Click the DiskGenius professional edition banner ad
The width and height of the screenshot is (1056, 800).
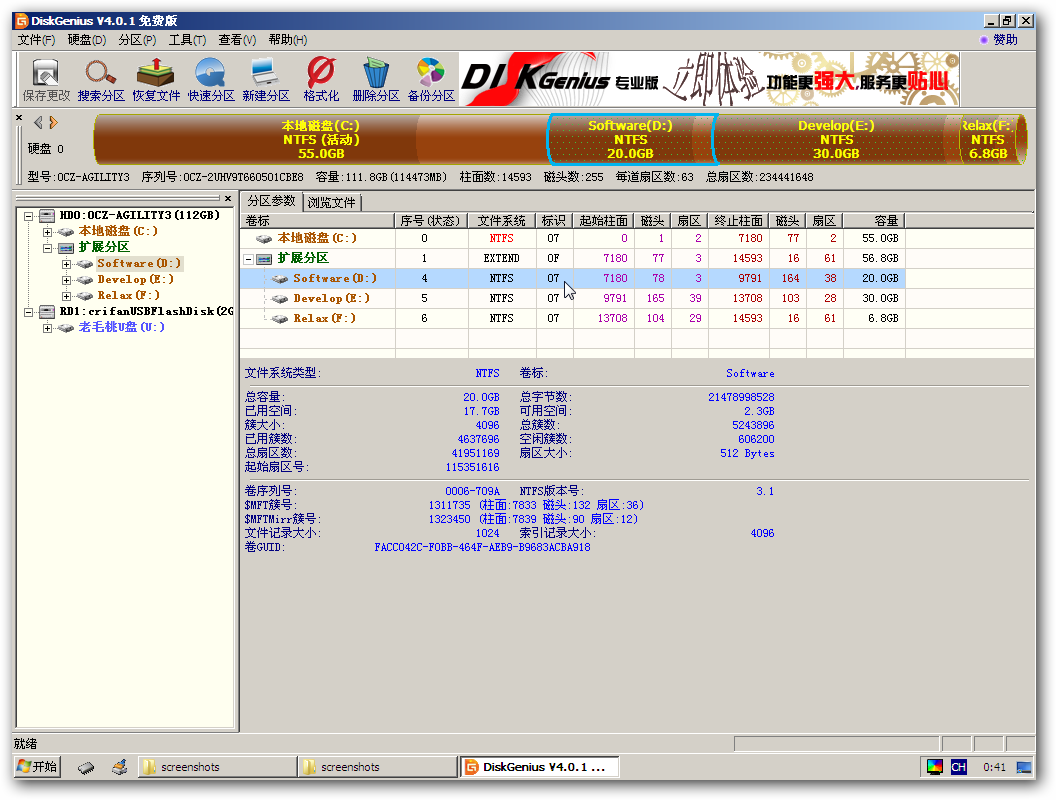pyautogui.click(x=709, y=79)
